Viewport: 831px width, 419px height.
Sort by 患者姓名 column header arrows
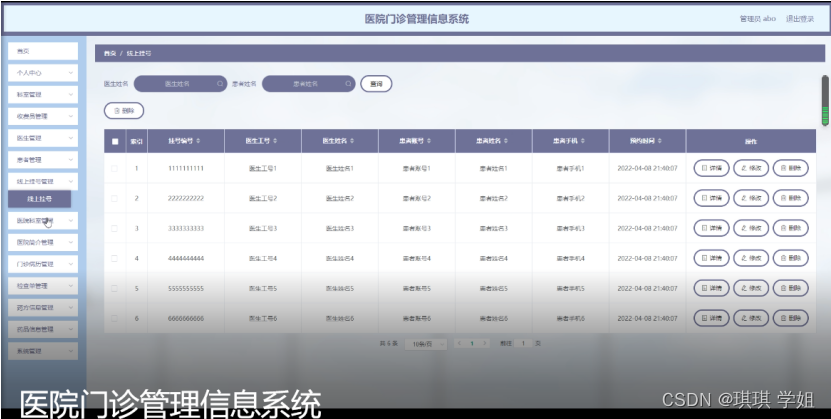[506, 141]
